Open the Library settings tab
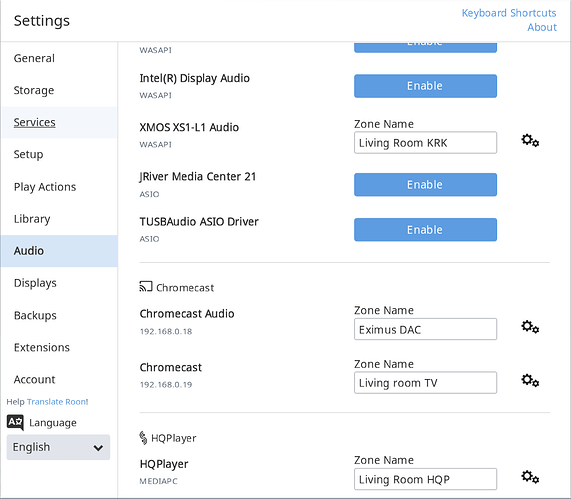The width and height of the screenshot is (571, 499). (x=59, y=219)
